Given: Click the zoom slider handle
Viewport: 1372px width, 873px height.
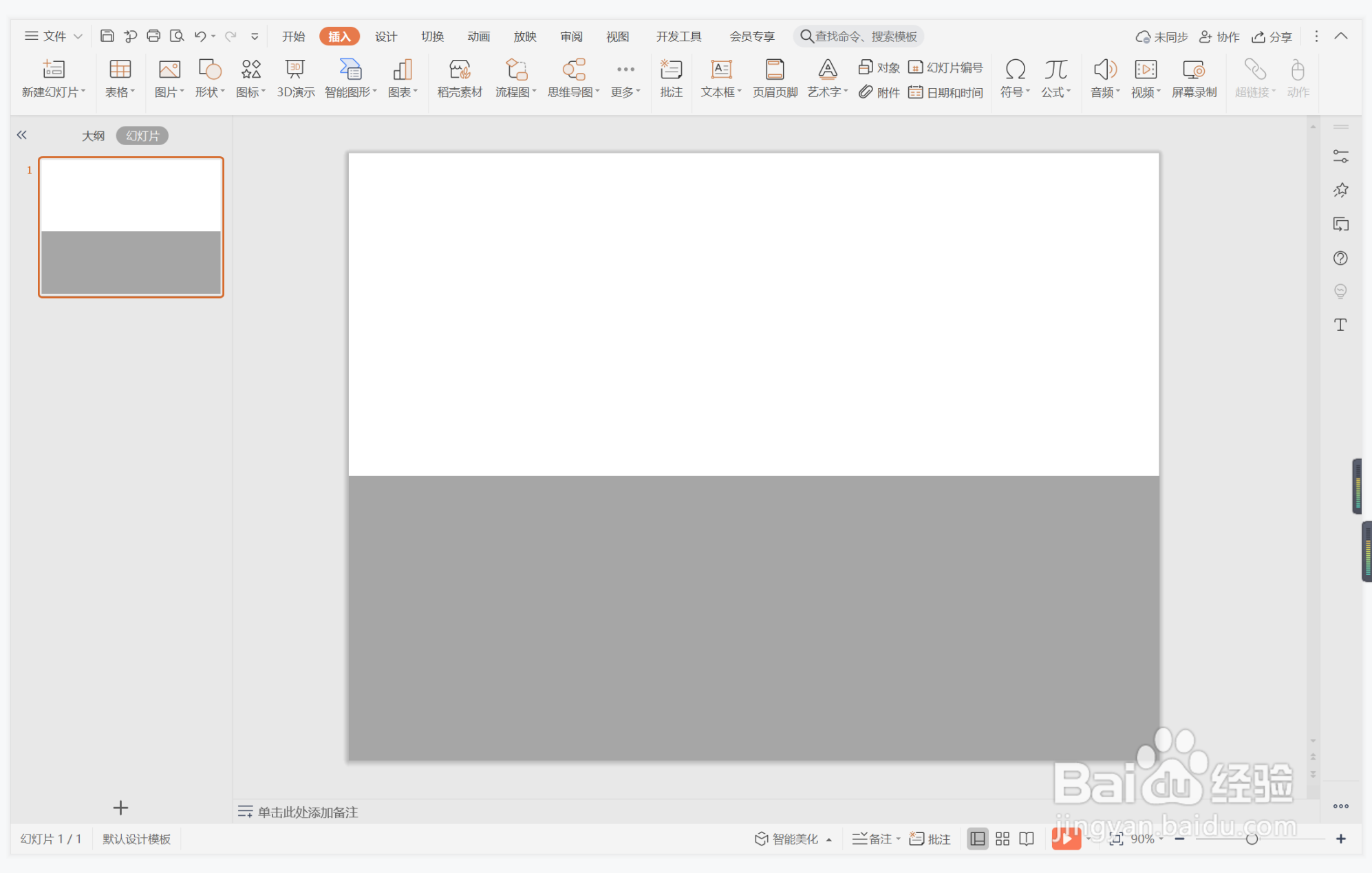Looking at the screenshot, I should pos(1252,839).
